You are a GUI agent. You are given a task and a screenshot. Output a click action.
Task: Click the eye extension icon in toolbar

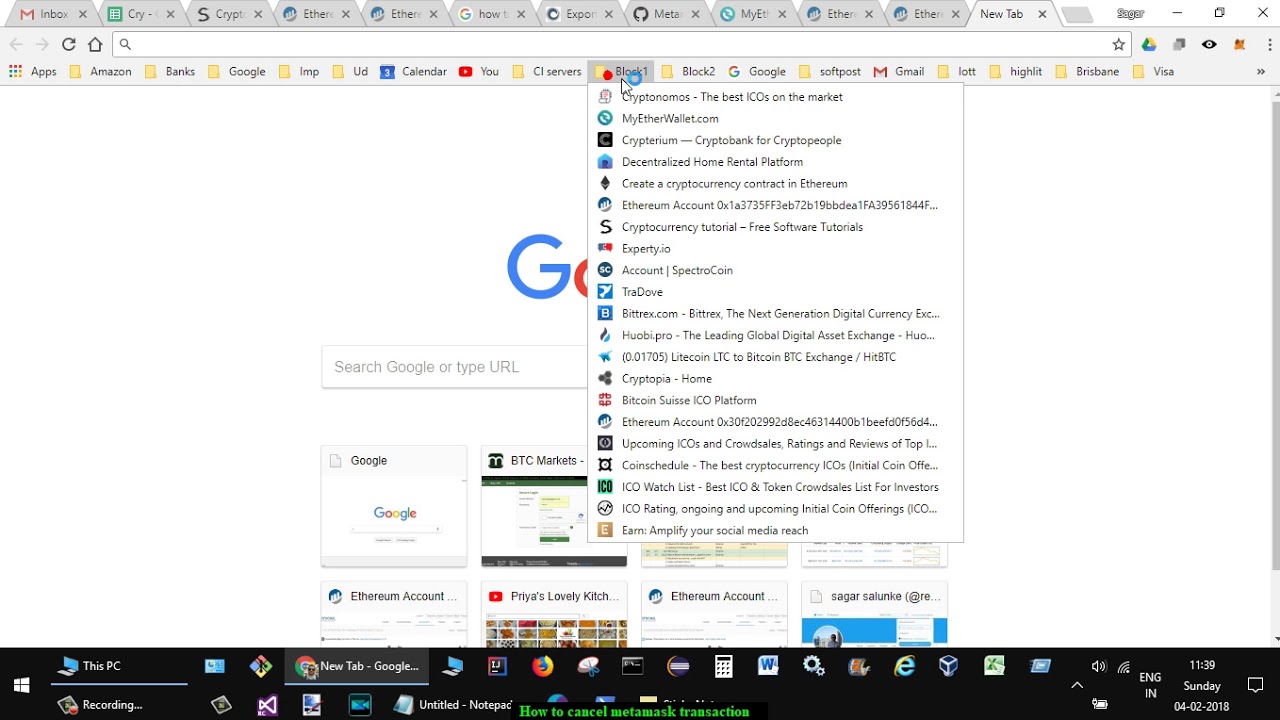1210,44
